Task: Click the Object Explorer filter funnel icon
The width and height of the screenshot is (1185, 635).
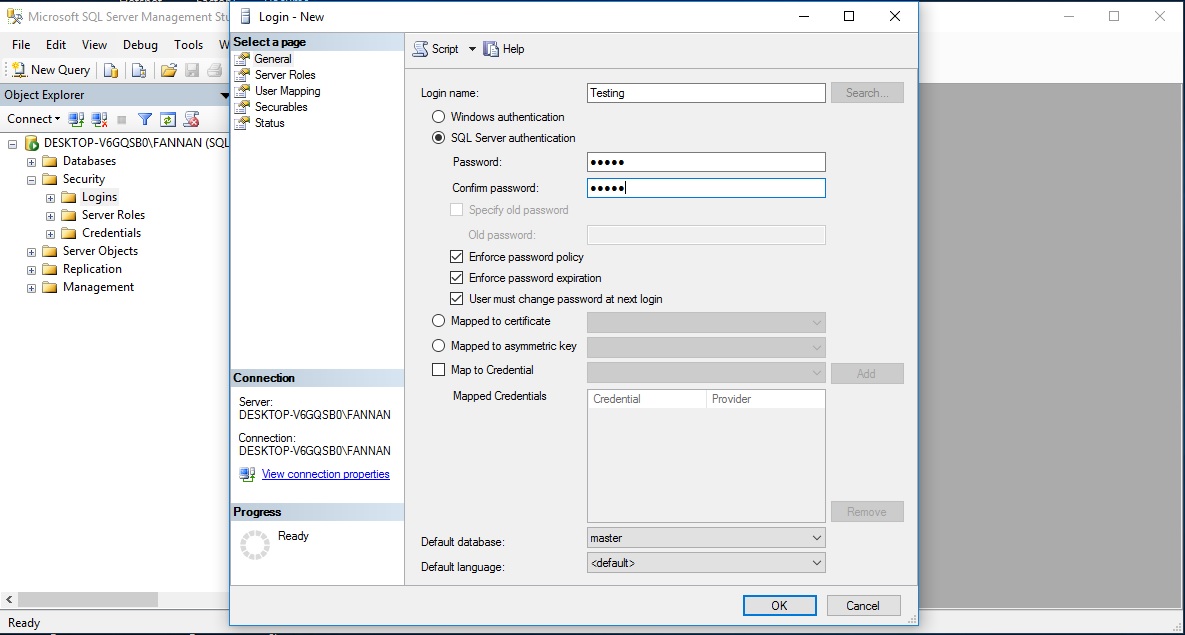Action: pyautogui.click(x=145, y=119)
